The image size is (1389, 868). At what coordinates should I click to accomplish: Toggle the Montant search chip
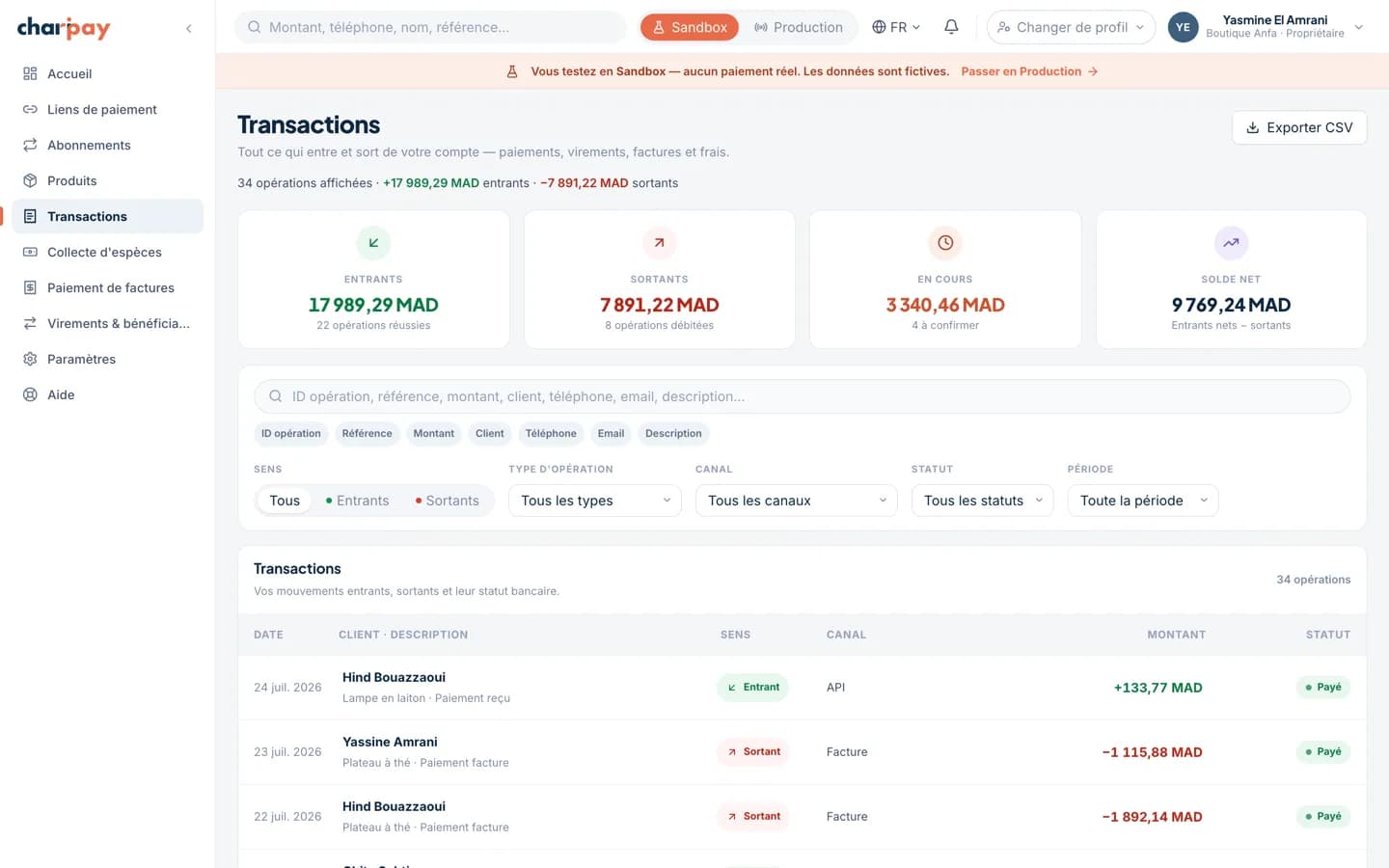click(x=434, y=434)
